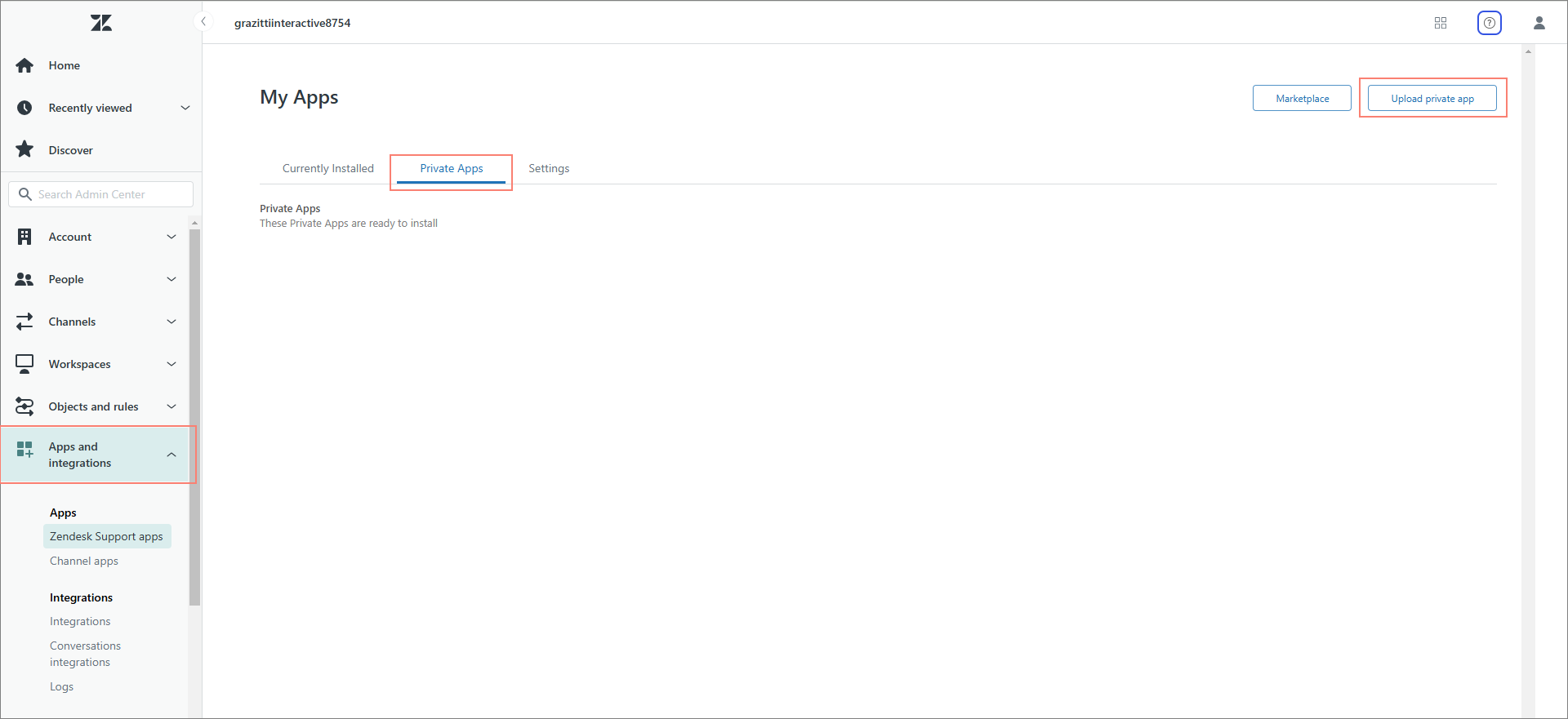Click the sidebar vertical scrollbar

(x=194, y=416)
